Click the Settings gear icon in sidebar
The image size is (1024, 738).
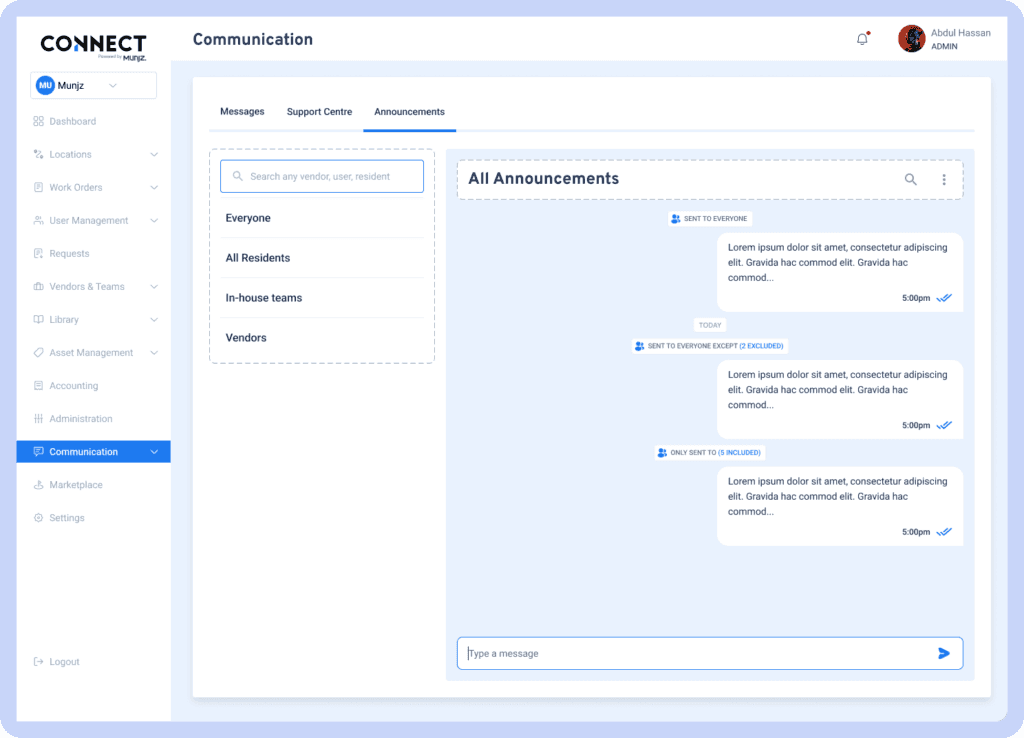38,518
